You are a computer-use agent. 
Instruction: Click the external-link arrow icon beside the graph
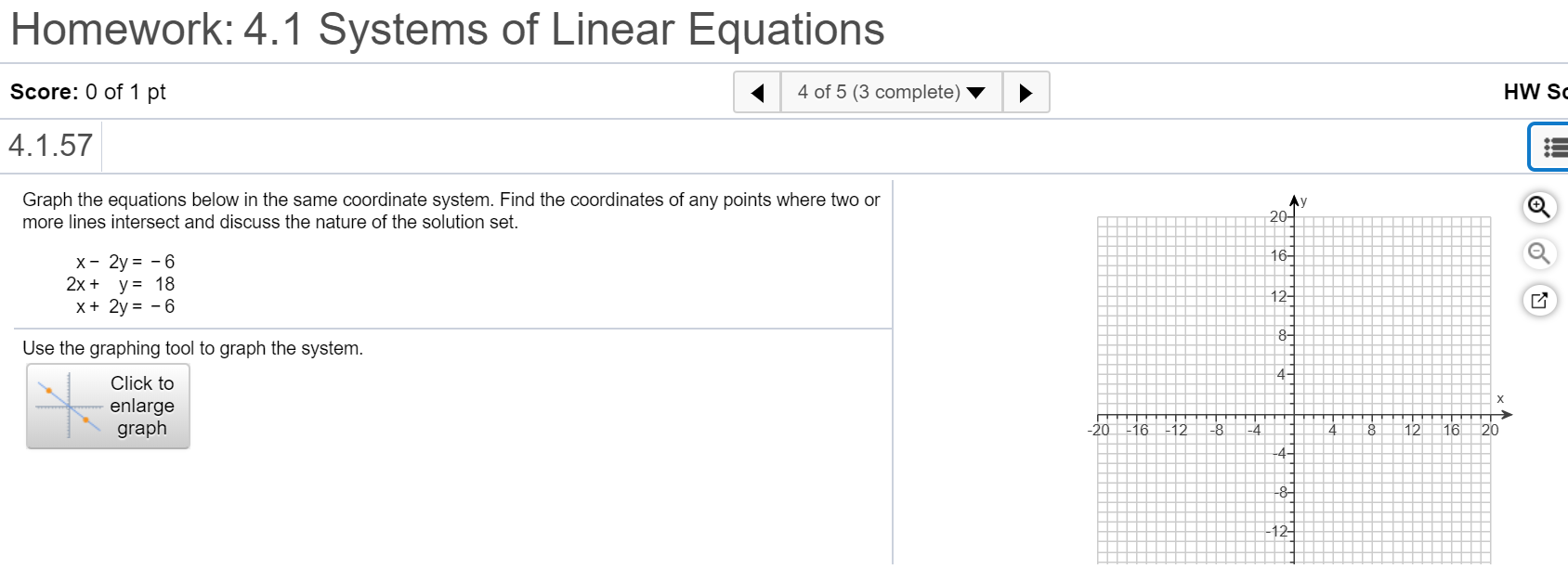point(1539,300)
